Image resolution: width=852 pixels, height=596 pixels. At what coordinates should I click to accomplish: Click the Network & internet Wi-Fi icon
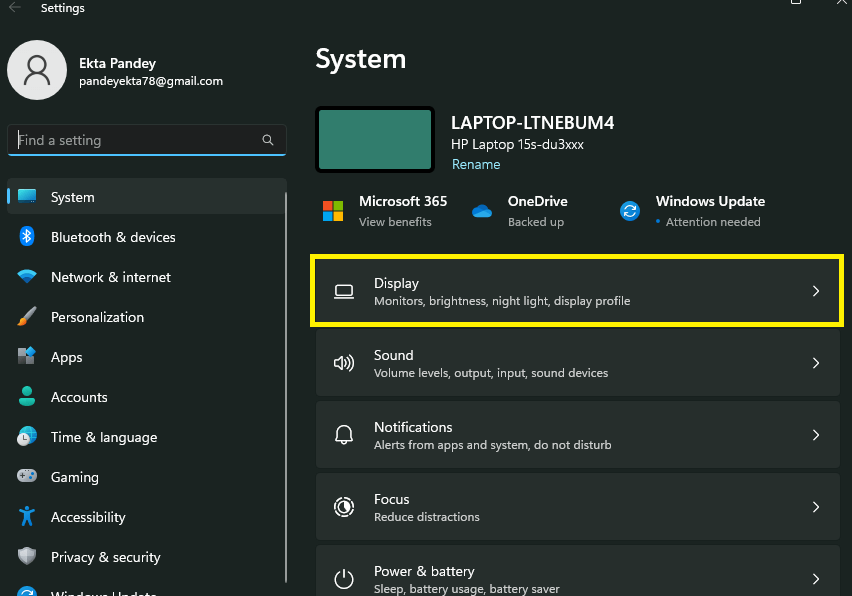pos(28,277)
